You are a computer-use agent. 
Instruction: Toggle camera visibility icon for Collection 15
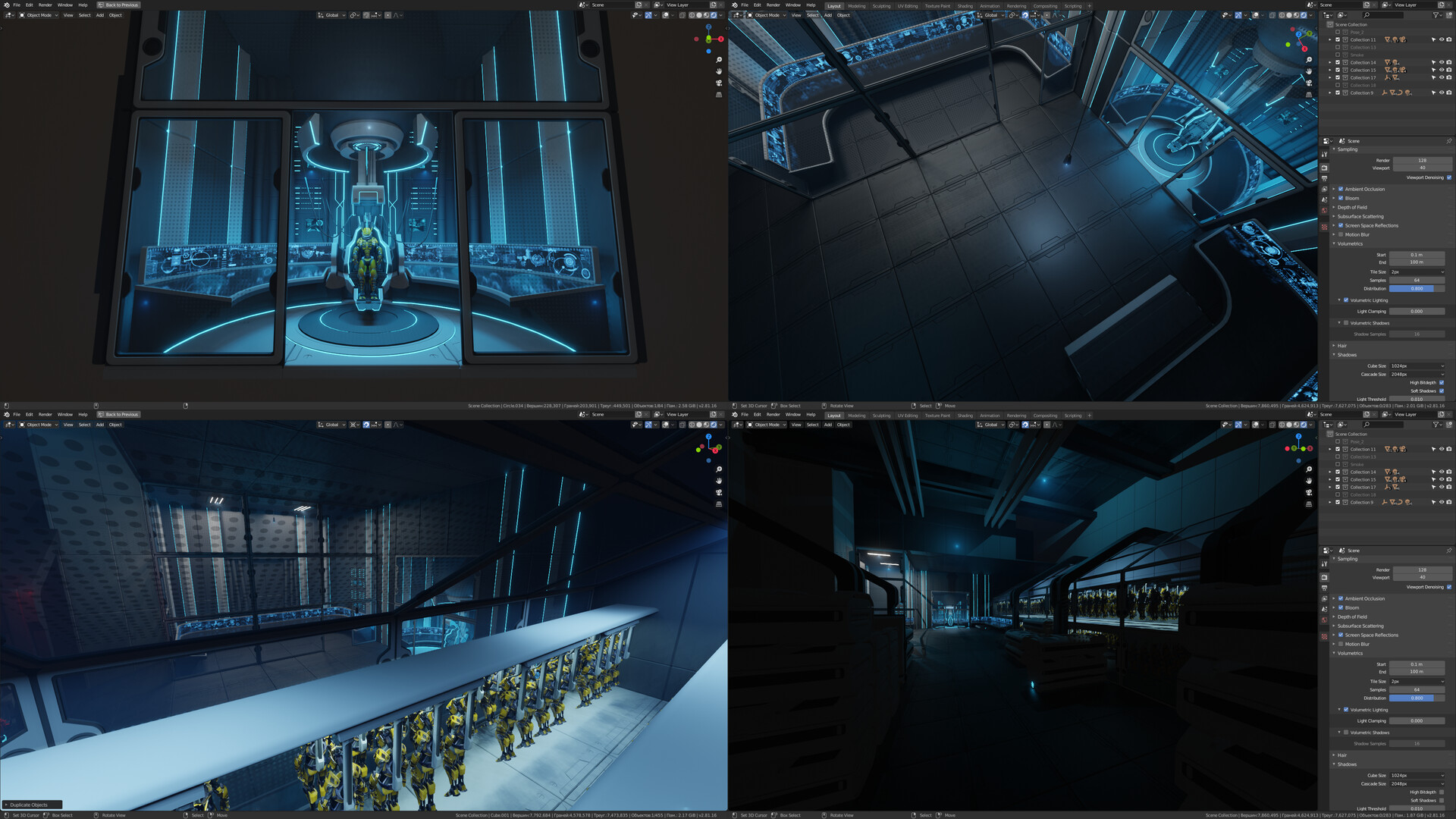1449,70
